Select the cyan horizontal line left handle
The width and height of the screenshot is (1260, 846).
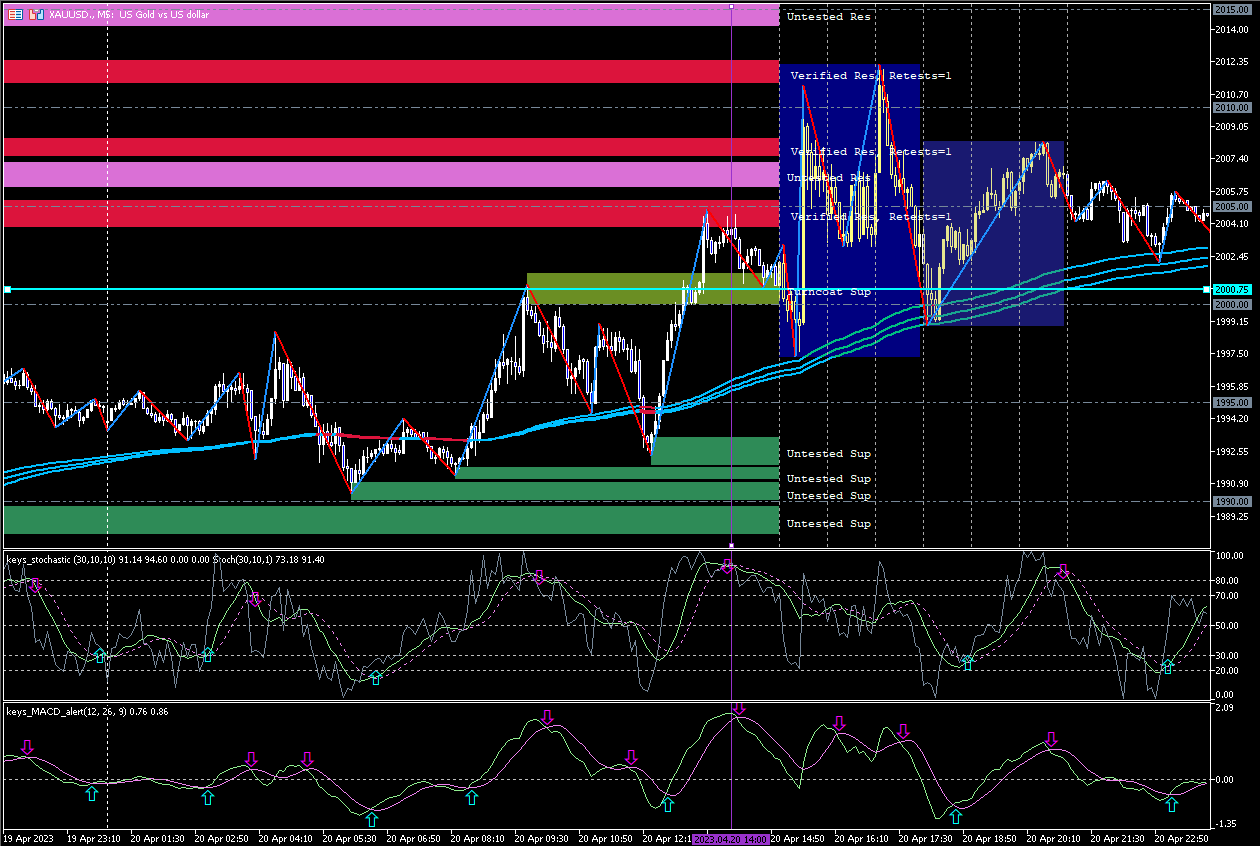tap(7, 289)
